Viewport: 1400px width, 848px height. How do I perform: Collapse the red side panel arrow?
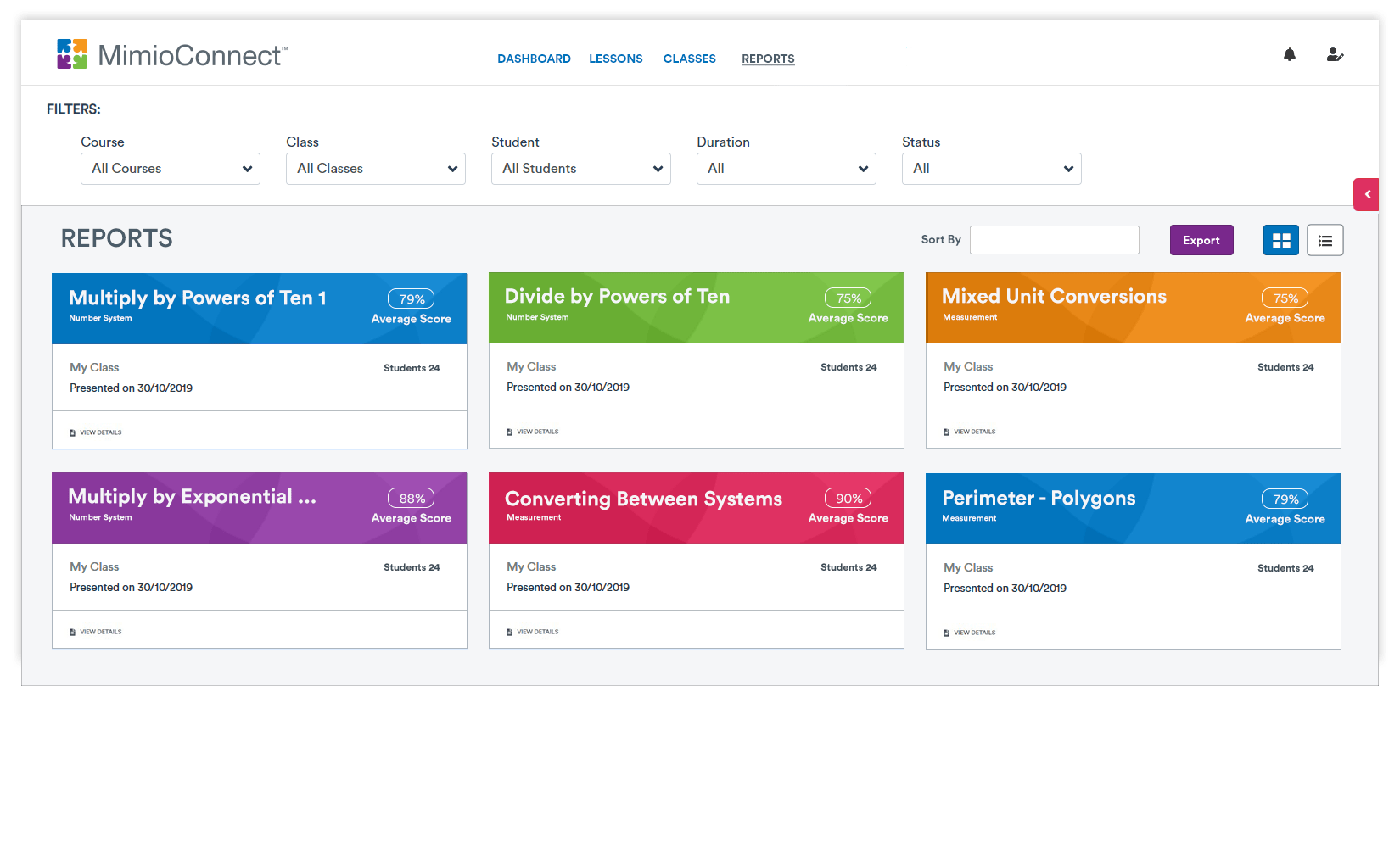pos(1366,194)
